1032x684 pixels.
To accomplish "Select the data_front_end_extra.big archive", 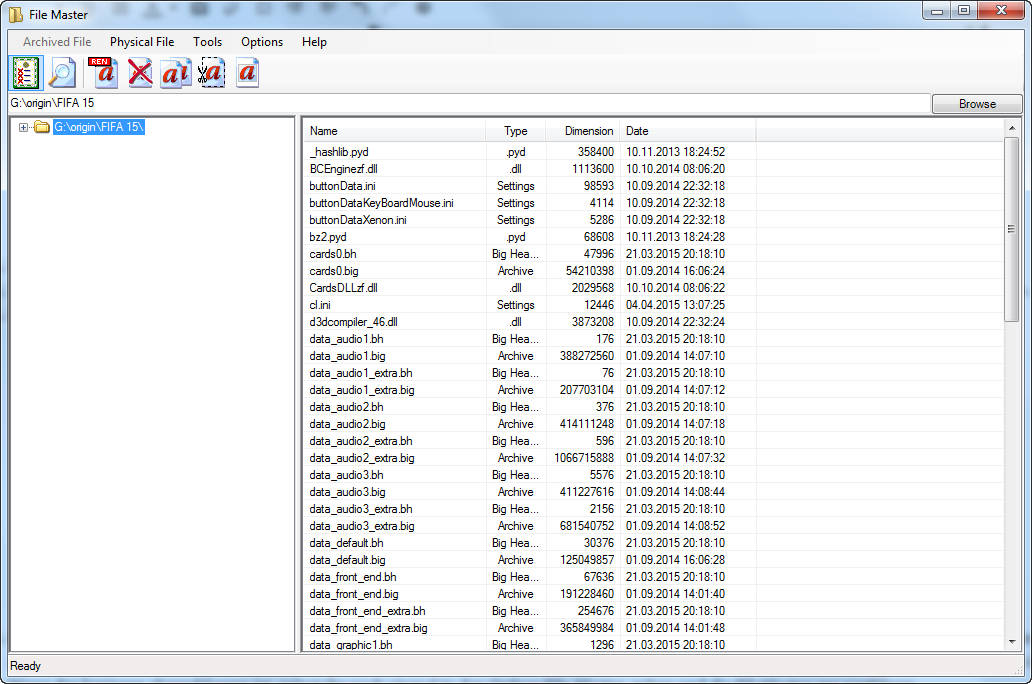I will (x=369, y=629).
